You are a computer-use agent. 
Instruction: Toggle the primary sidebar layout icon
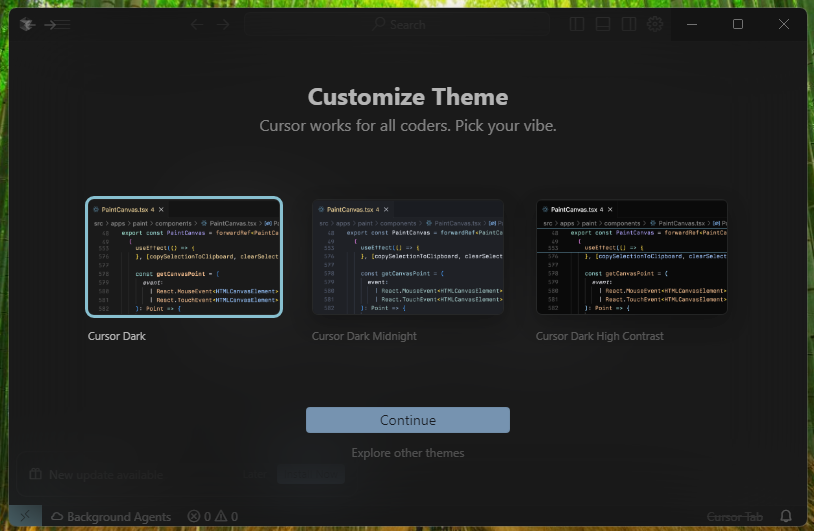[x=577, y=24]
